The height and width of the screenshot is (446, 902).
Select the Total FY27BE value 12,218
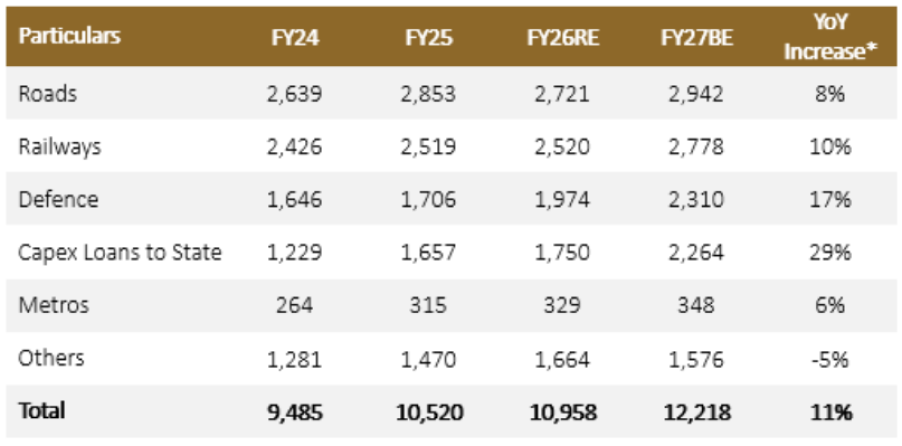[x=697, y=412]
